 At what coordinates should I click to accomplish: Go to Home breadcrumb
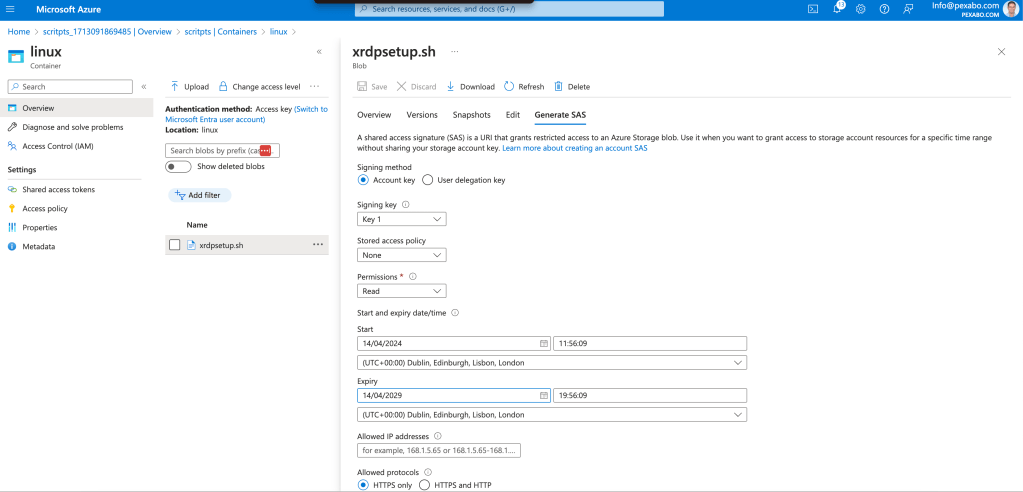pos(18,31)
